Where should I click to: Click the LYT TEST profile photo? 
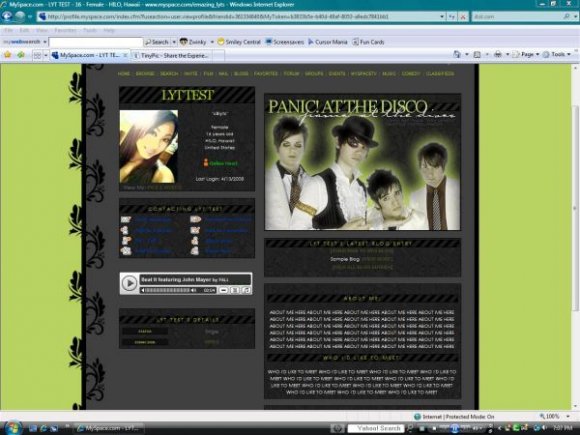click(149, 146)
